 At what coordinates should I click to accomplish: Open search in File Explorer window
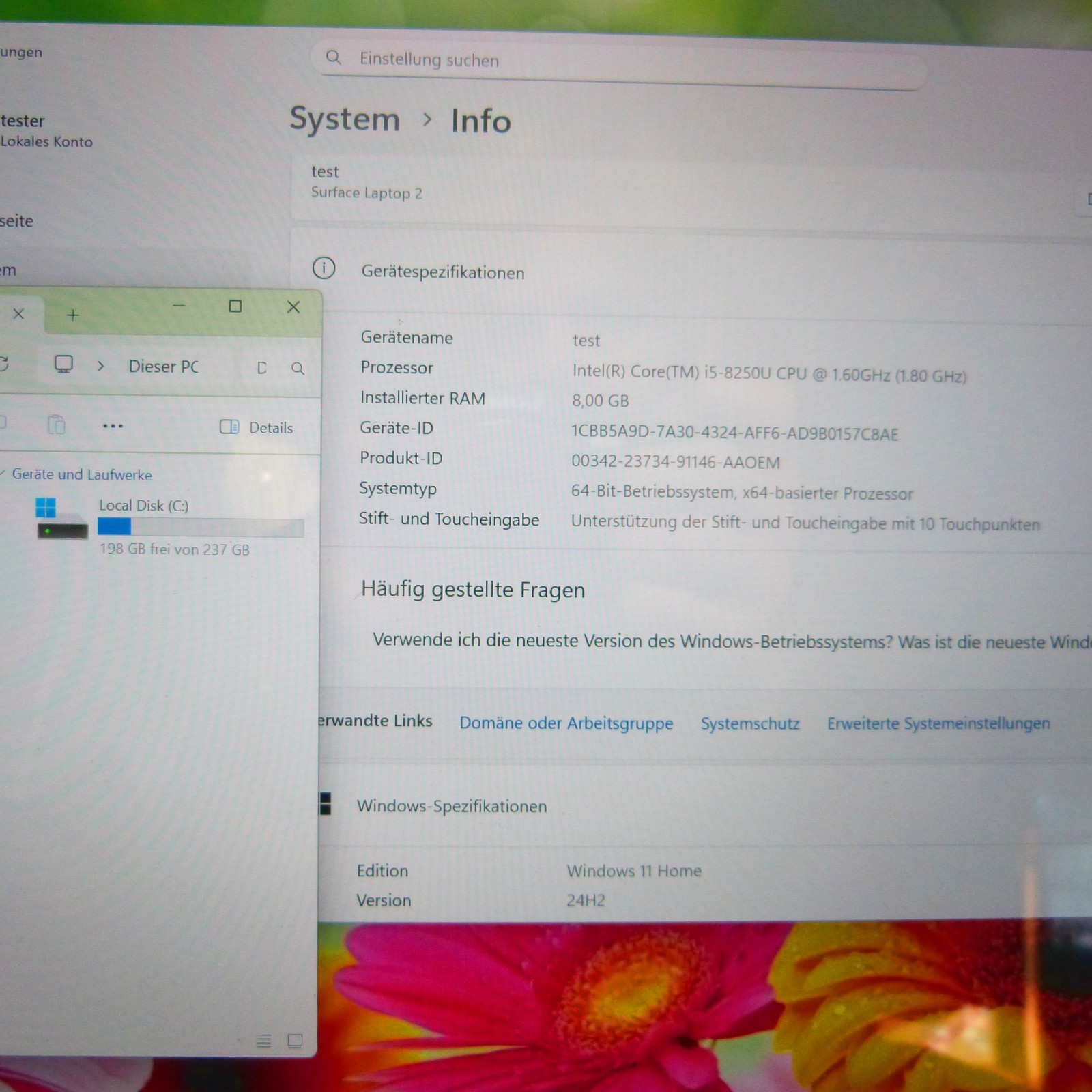298,369
